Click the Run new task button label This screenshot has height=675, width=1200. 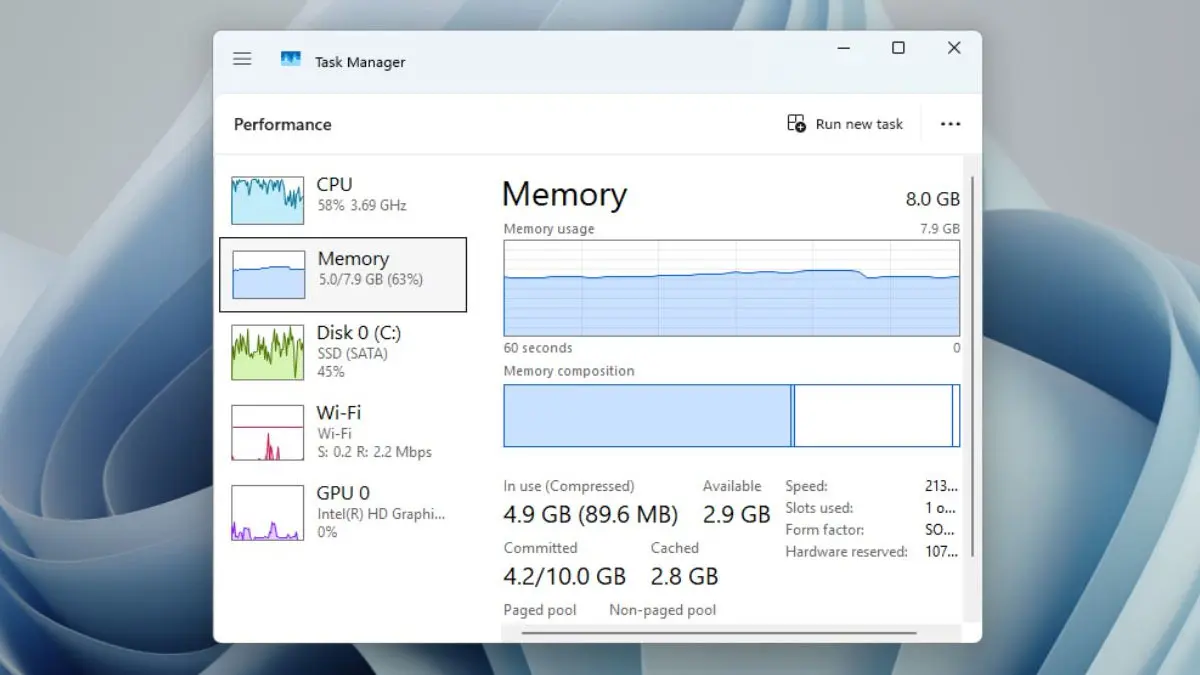coord(859,124)
